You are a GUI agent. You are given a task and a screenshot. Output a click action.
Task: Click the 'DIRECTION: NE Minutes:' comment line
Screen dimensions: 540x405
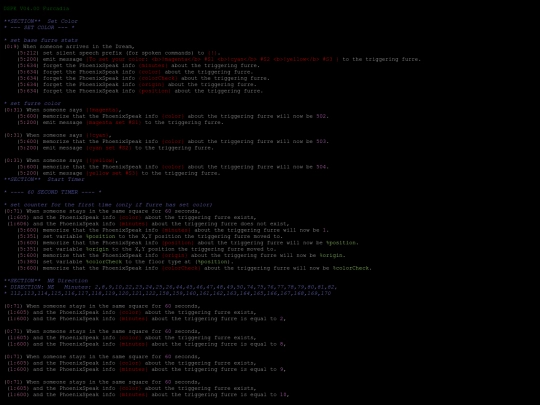(170, 287)
